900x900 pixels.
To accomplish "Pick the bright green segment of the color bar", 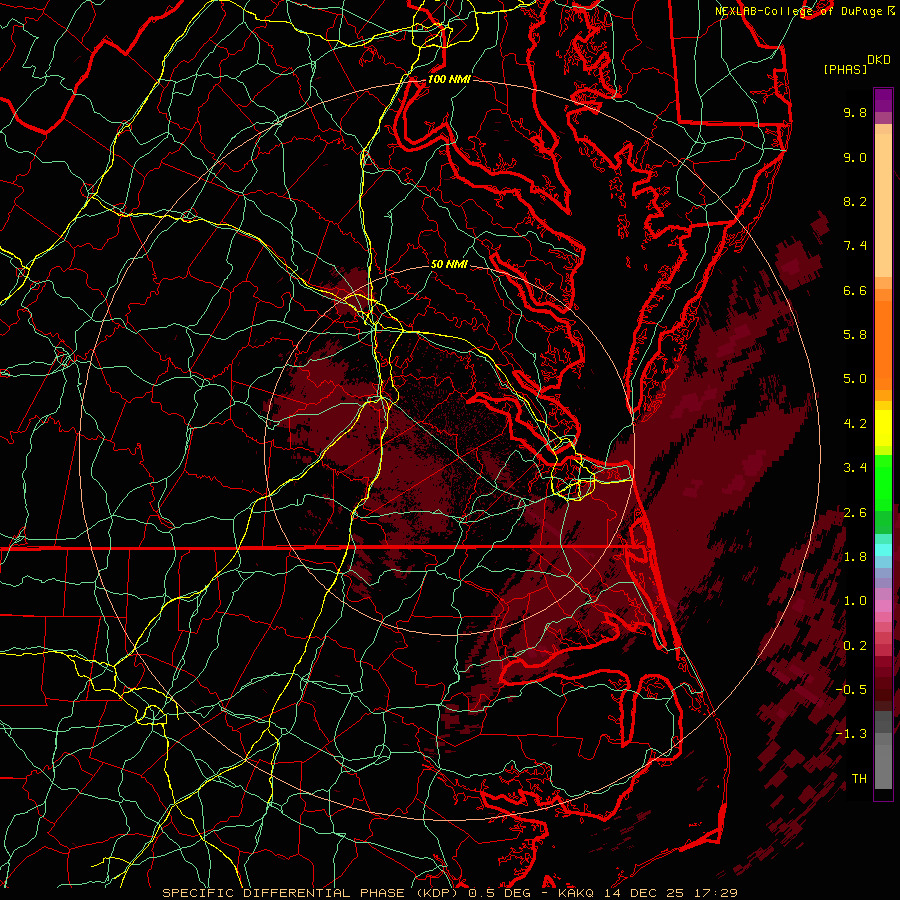I will pos(883,482).
